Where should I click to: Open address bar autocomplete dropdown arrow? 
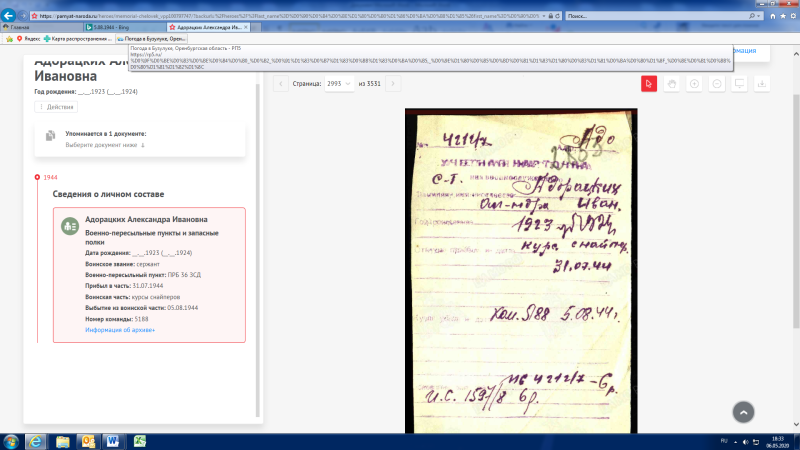point(543,16)
